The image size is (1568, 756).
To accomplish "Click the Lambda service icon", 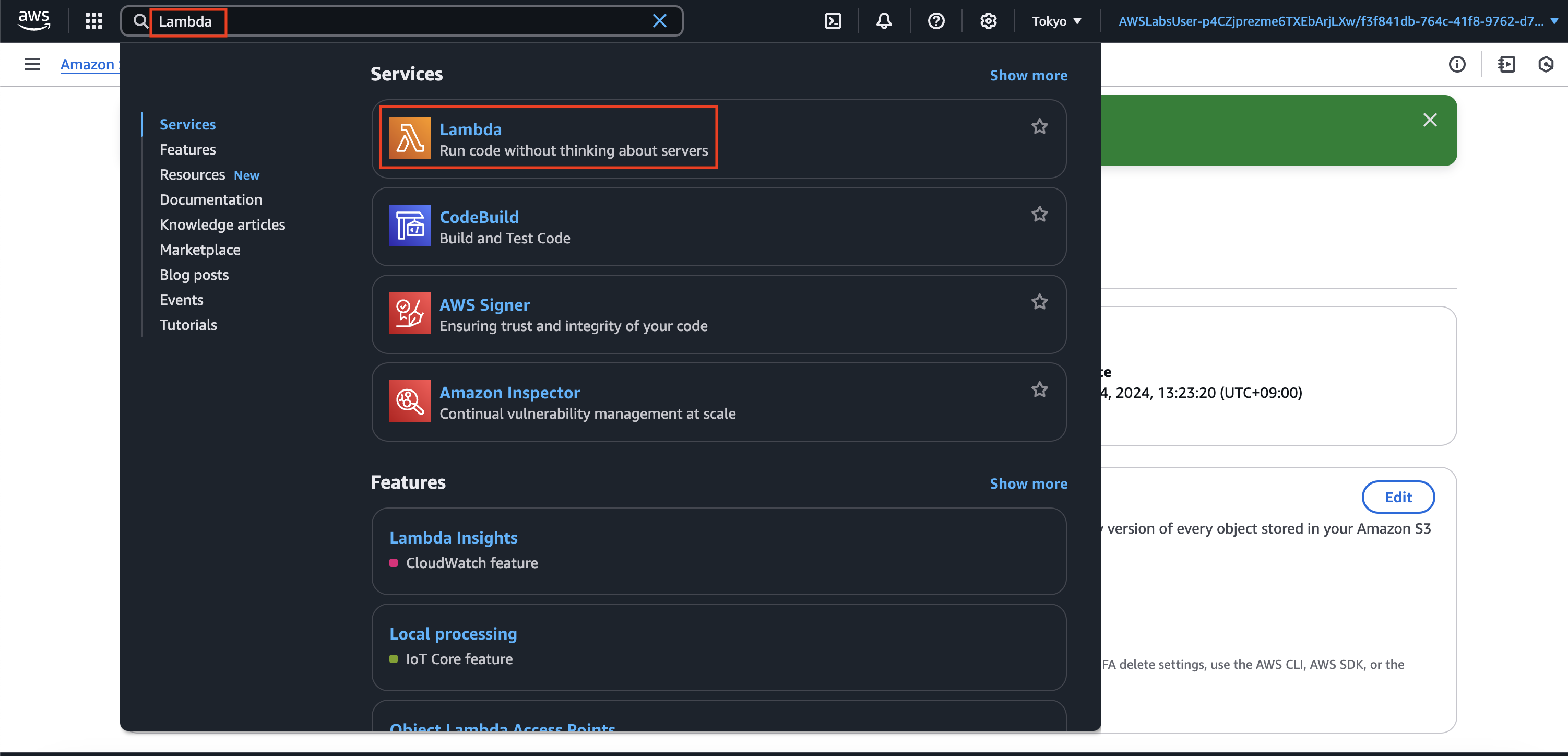I will pos(410,137).
